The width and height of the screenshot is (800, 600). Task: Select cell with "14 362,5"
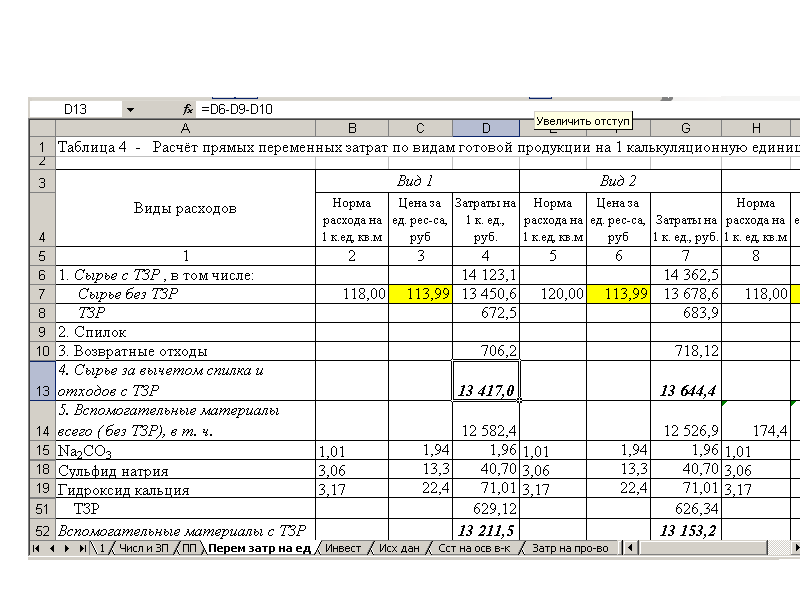pos(686,276)
